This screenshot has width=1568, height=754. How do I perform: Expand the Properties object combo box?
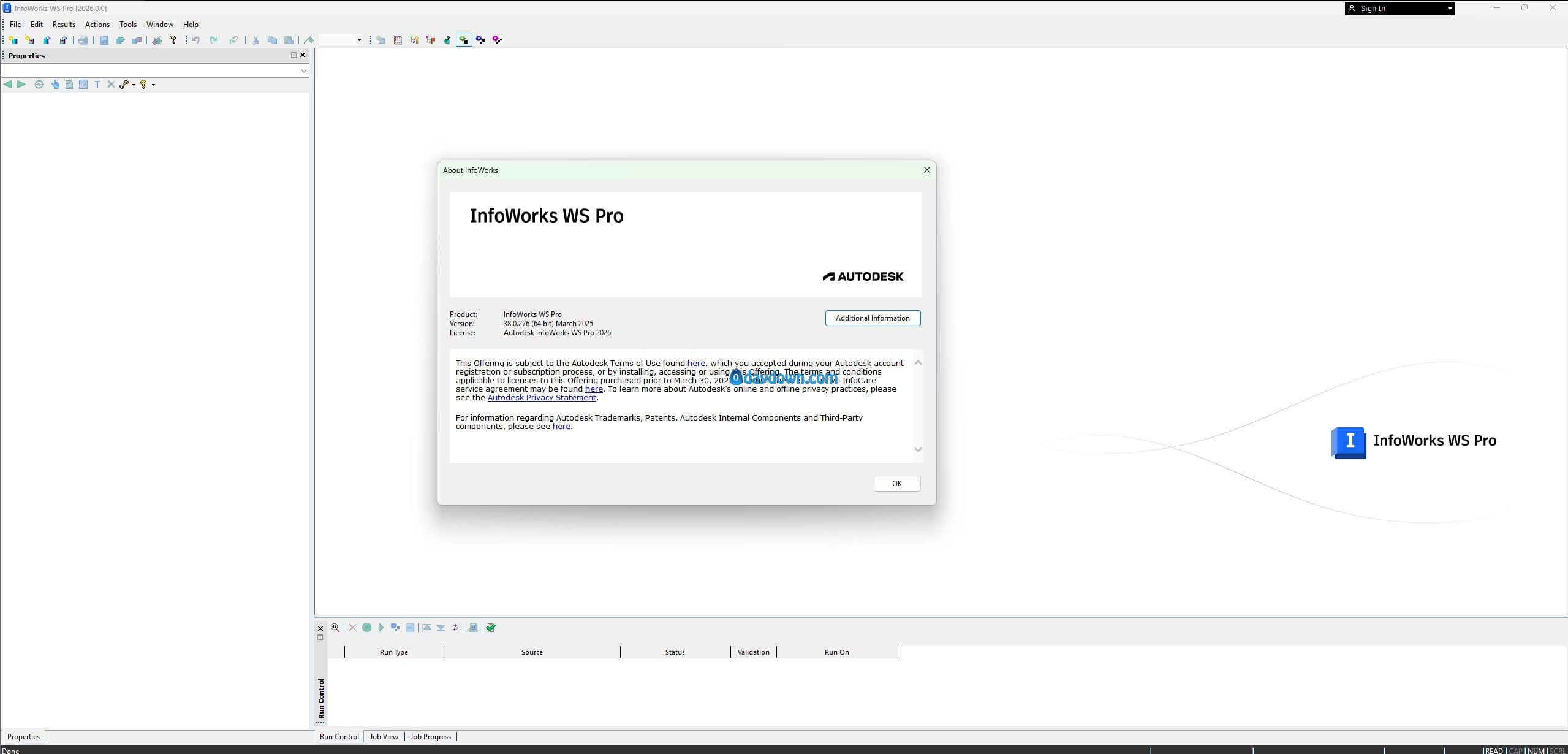(303, 71)
